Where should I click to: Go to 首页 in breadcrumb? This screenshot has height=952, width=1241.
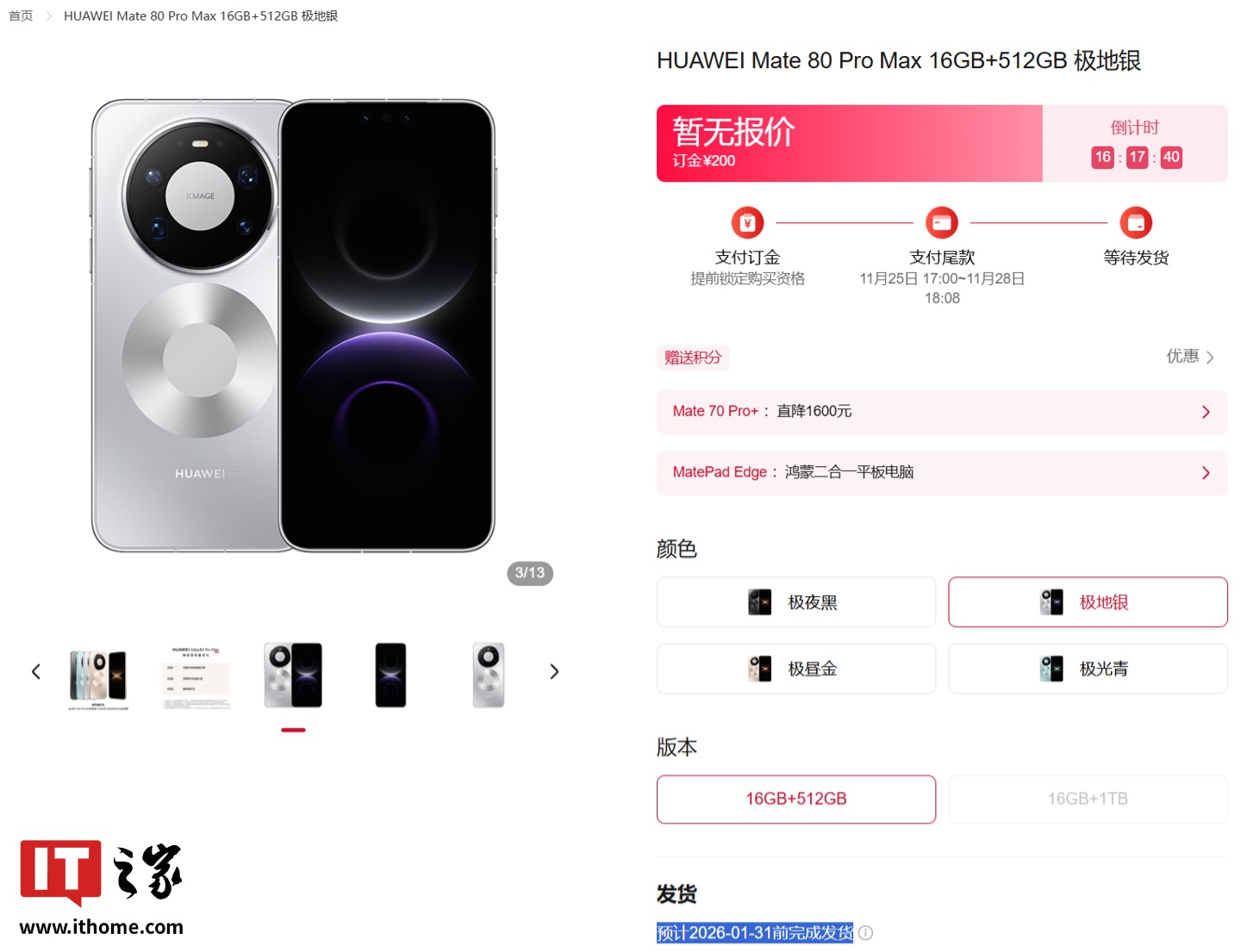[21, 16]
